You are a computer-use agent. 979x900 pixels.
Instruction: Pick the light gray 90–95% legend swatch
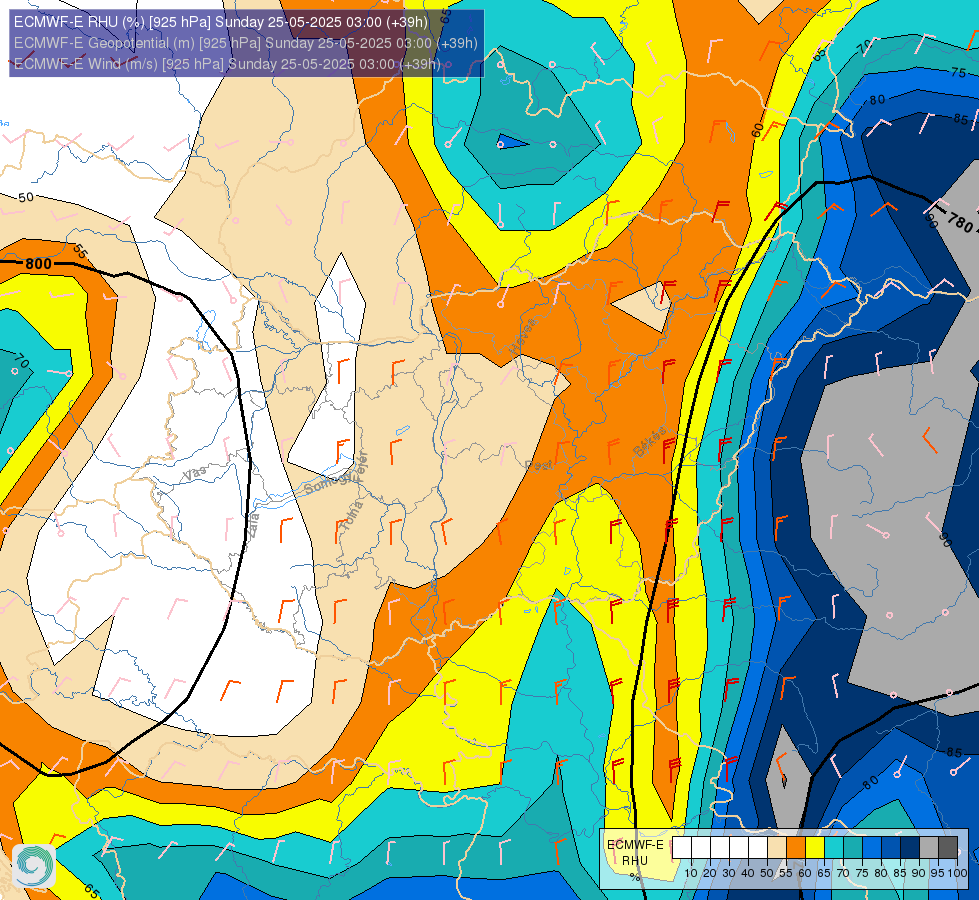click(x=929, y=847)
